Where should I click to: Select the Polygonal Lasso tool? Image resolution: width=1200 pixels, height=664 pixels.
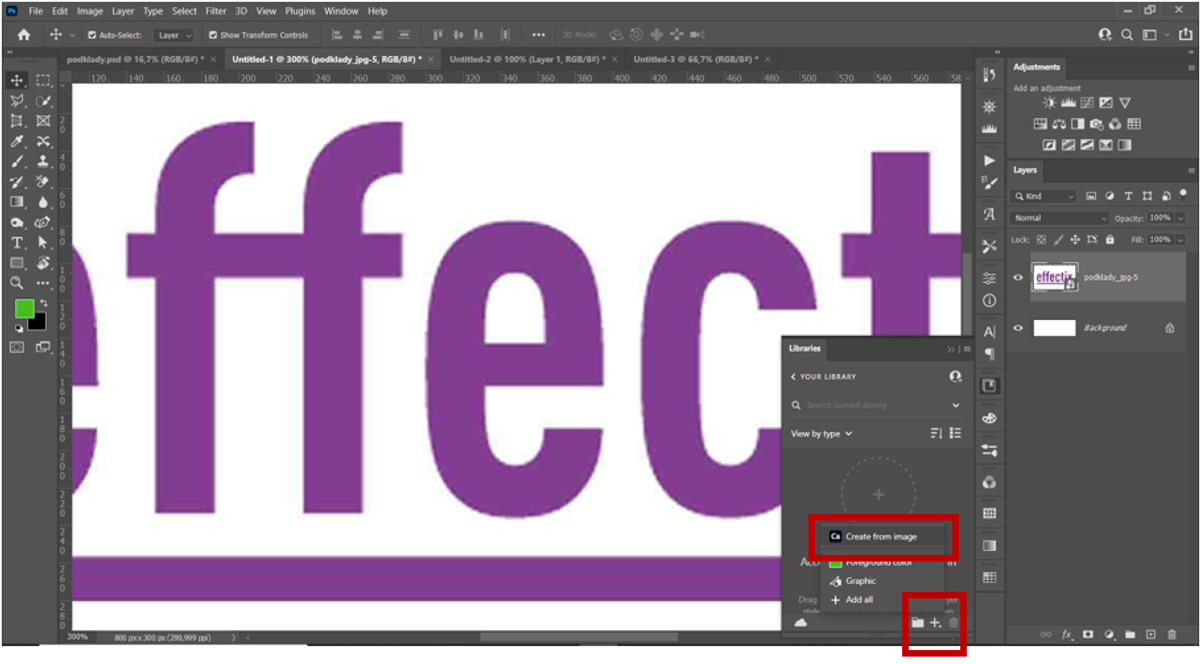pos(17,101)
